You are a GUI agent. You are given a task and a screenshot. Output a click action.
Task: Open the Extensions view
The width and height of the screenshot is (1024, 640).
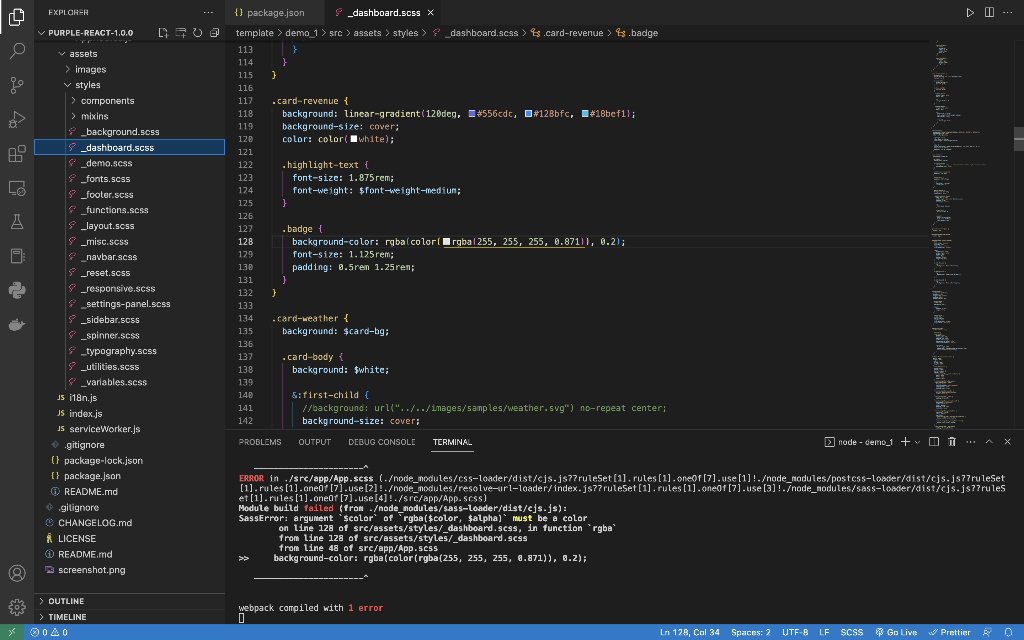point(17,153)
